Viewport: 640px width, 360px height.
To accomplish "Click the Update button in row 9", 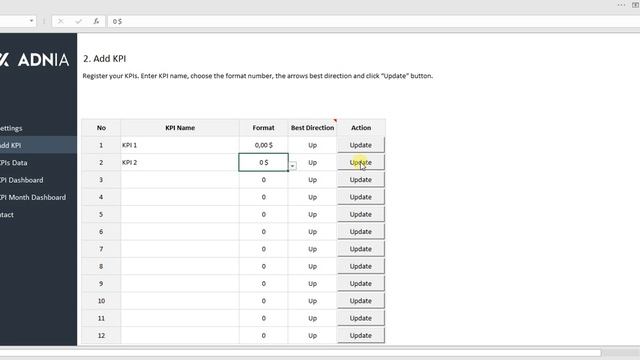I will (x=361, y=284).
